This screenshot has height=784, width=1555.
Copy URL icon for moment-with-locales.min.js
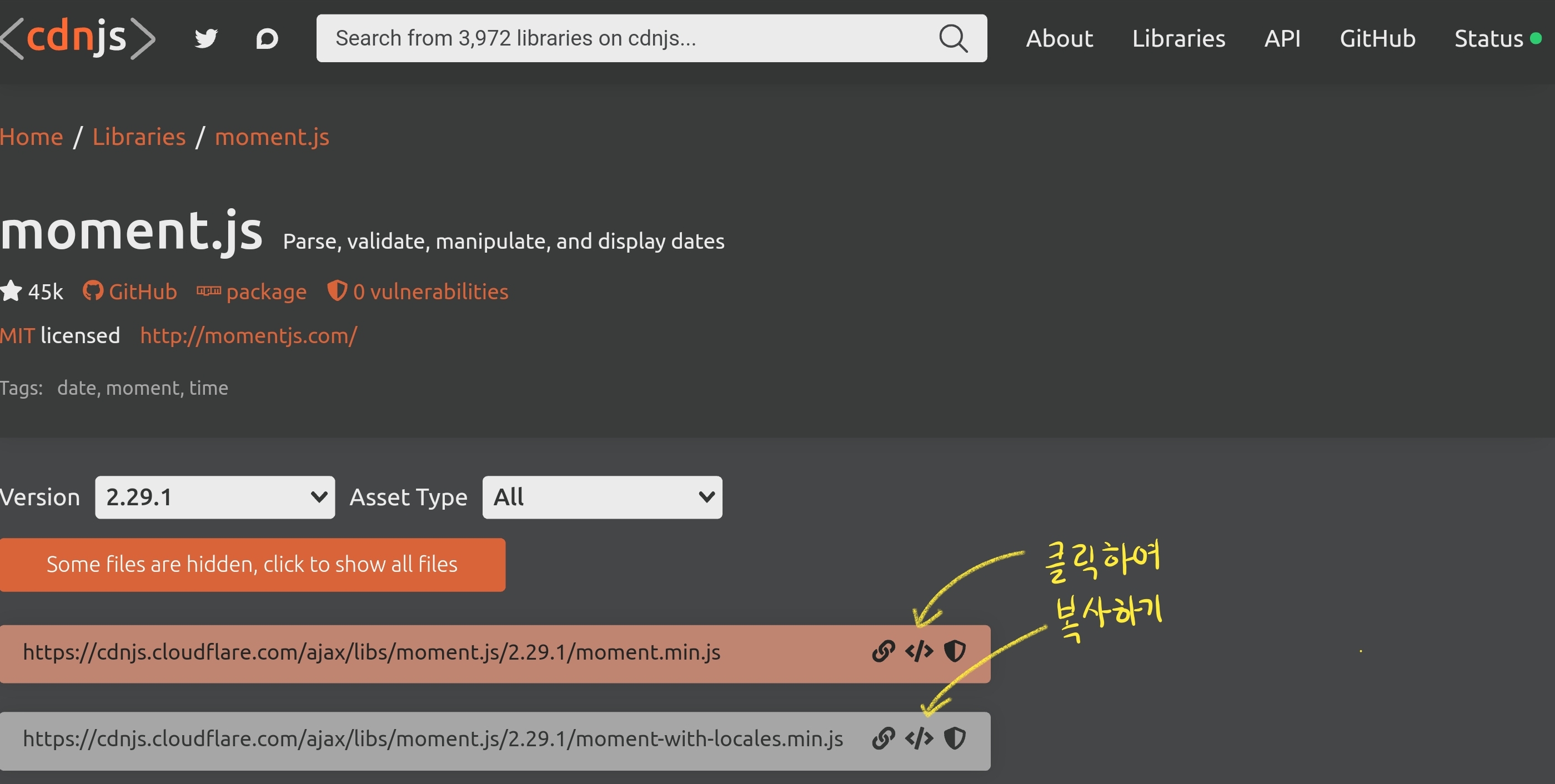883,738
